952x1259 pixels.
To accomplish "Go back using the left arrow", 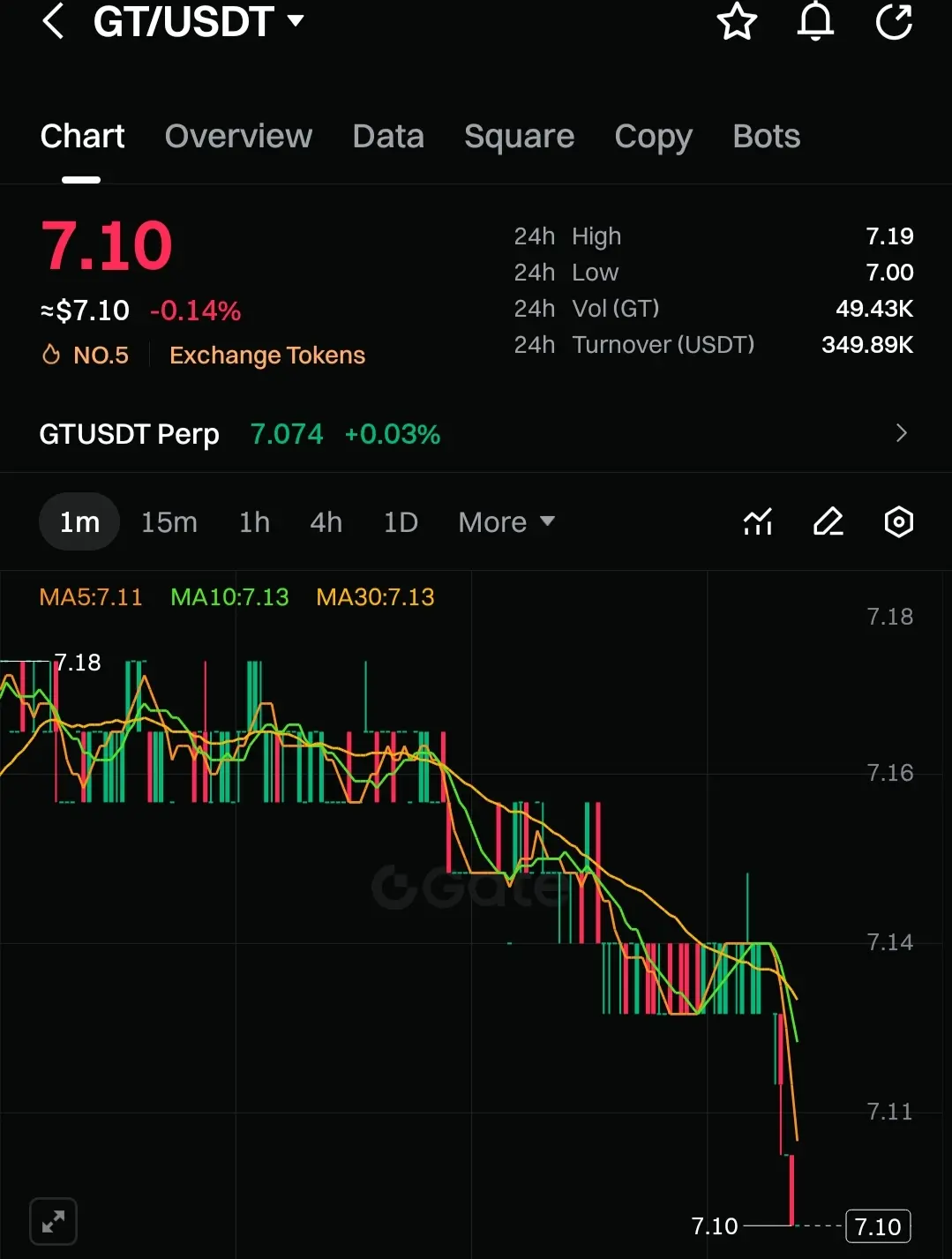I will pos(53,21).
